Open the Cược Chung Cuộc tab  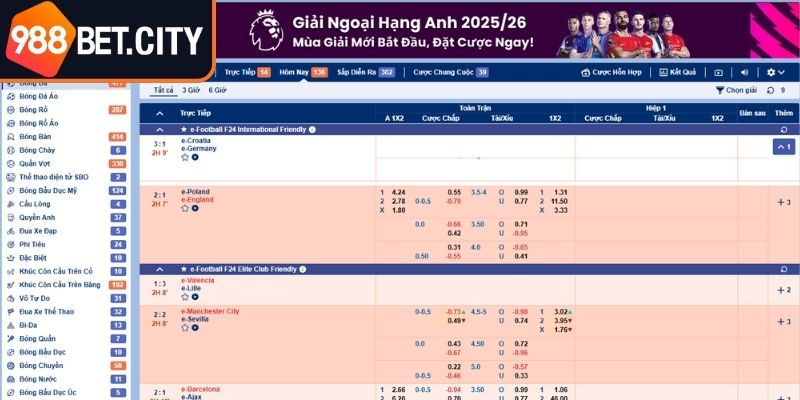click(x=451, y=72)
